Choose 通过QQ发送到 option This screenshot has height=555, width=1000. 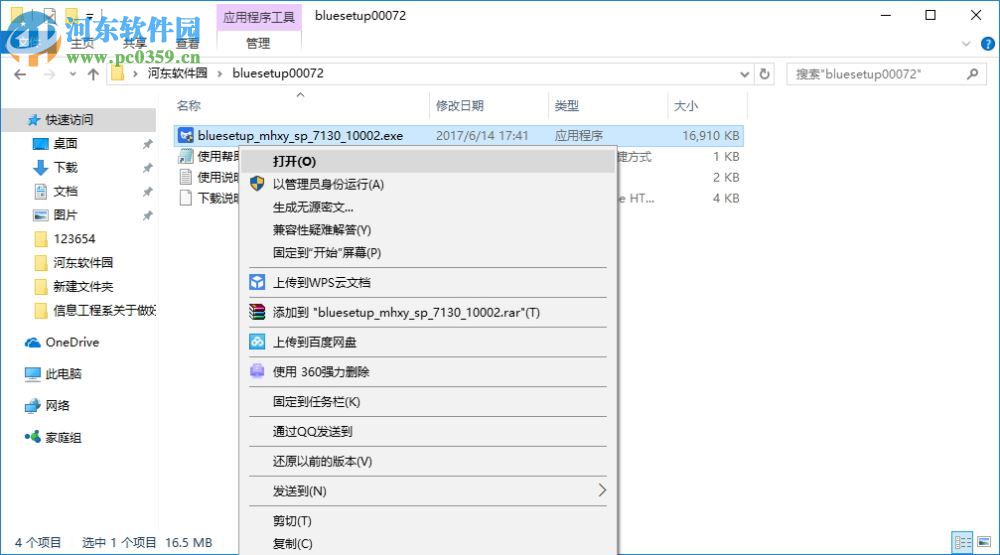427,432
